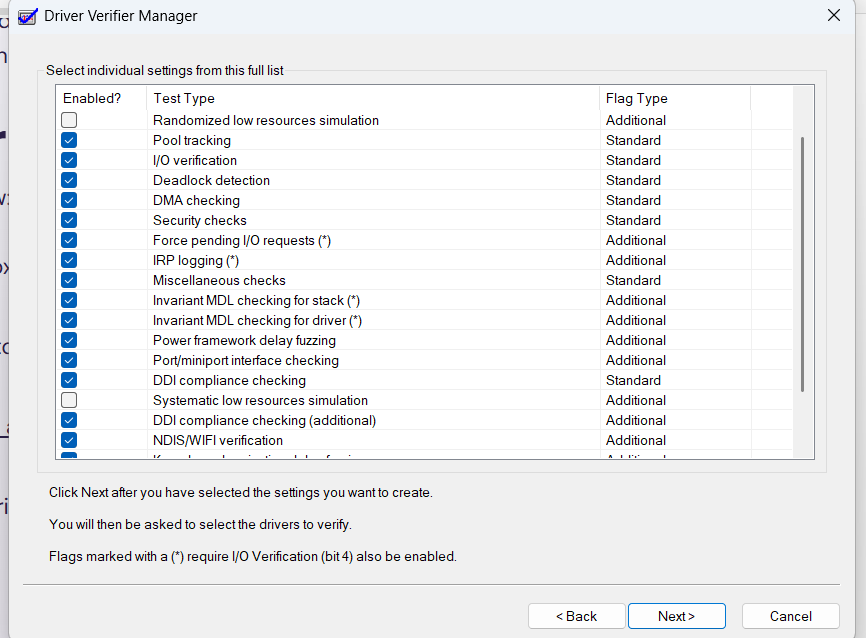
Task: Sort list by Flag Type column header
Action: [x=674, y=98]
